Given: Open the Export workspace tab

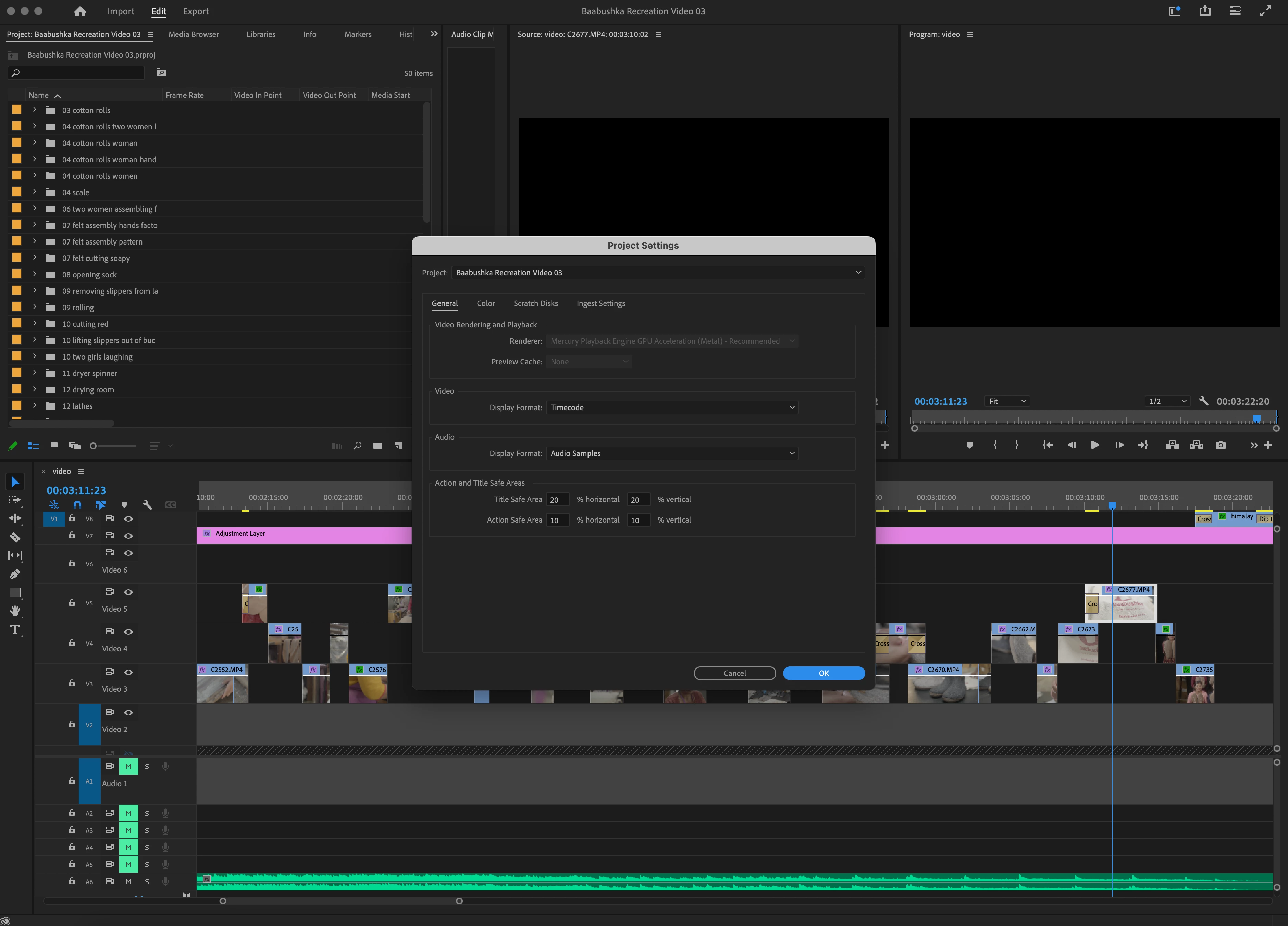Looking at the screenshot, I should 195,11.
